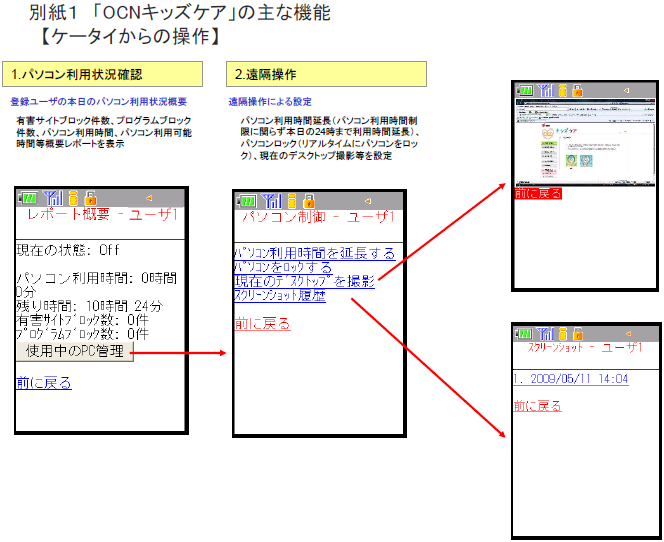Click lock icon in スクリーンショット phone
The height and width of the screenshot is (542, 664).
(578, 334)
